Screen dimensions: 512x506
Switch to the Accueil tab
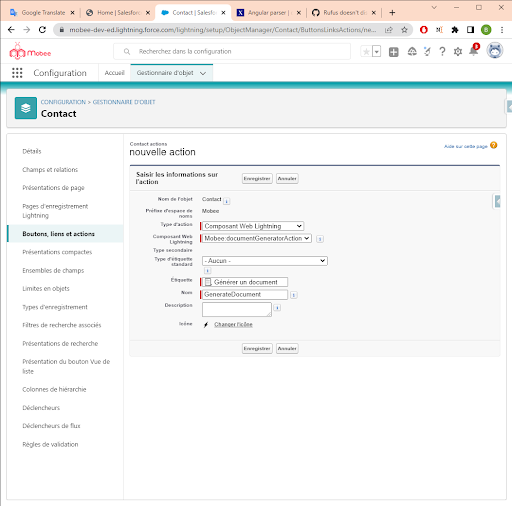click(x=114, y=73)
